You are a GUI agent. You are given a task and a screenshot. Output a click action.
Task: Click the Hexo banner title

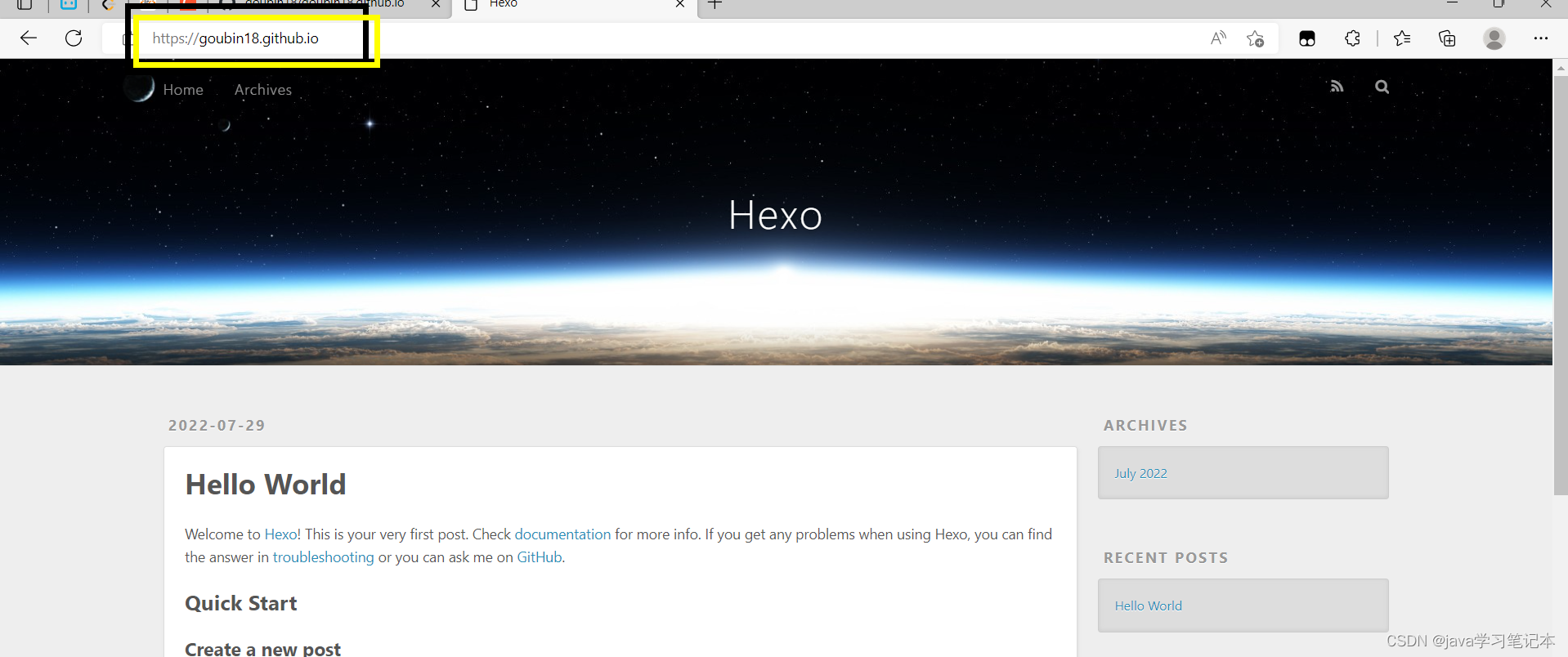(x=775, y=216)
